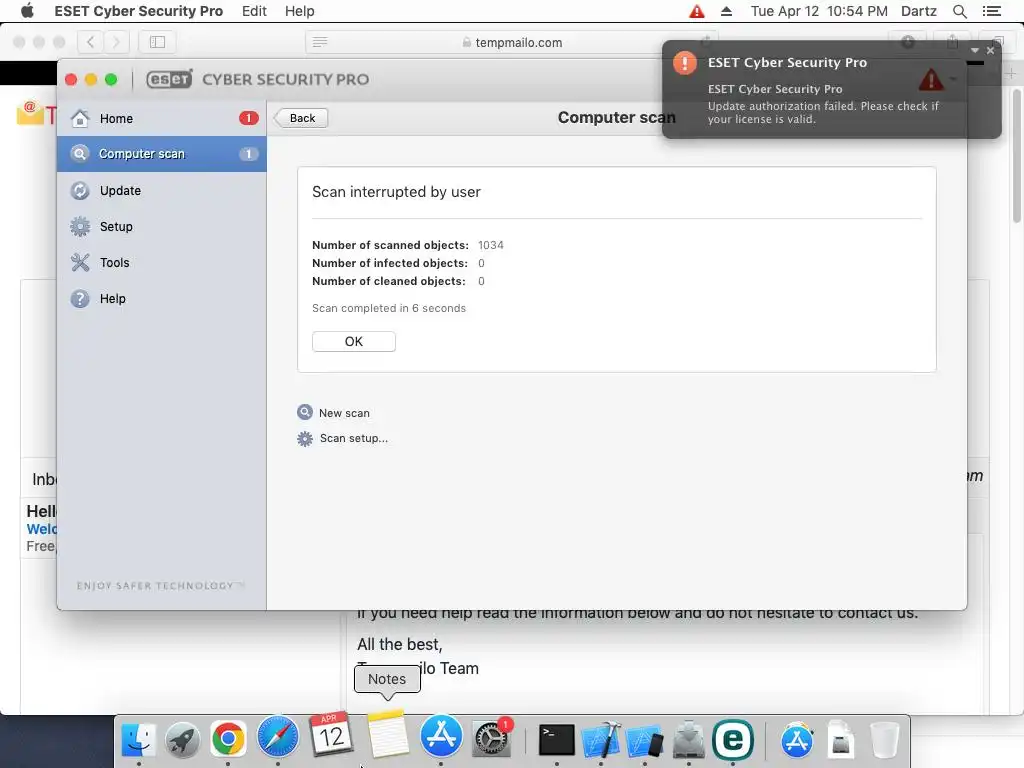The height and width of the screenshot is (768, 1024).
Task: Click Scan completed in 6 seconds text
Action: pos(389,308)
